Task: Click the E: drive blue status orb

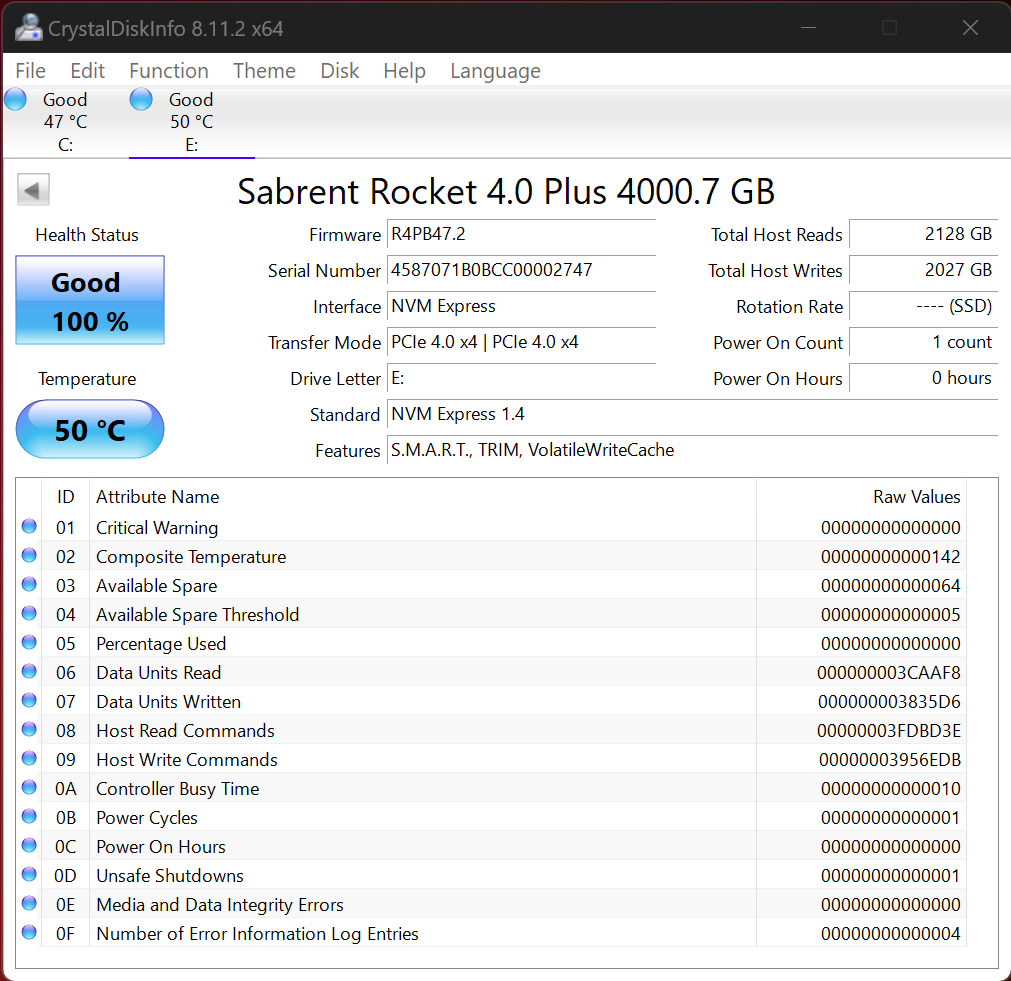Action: [x=142, y=99]
